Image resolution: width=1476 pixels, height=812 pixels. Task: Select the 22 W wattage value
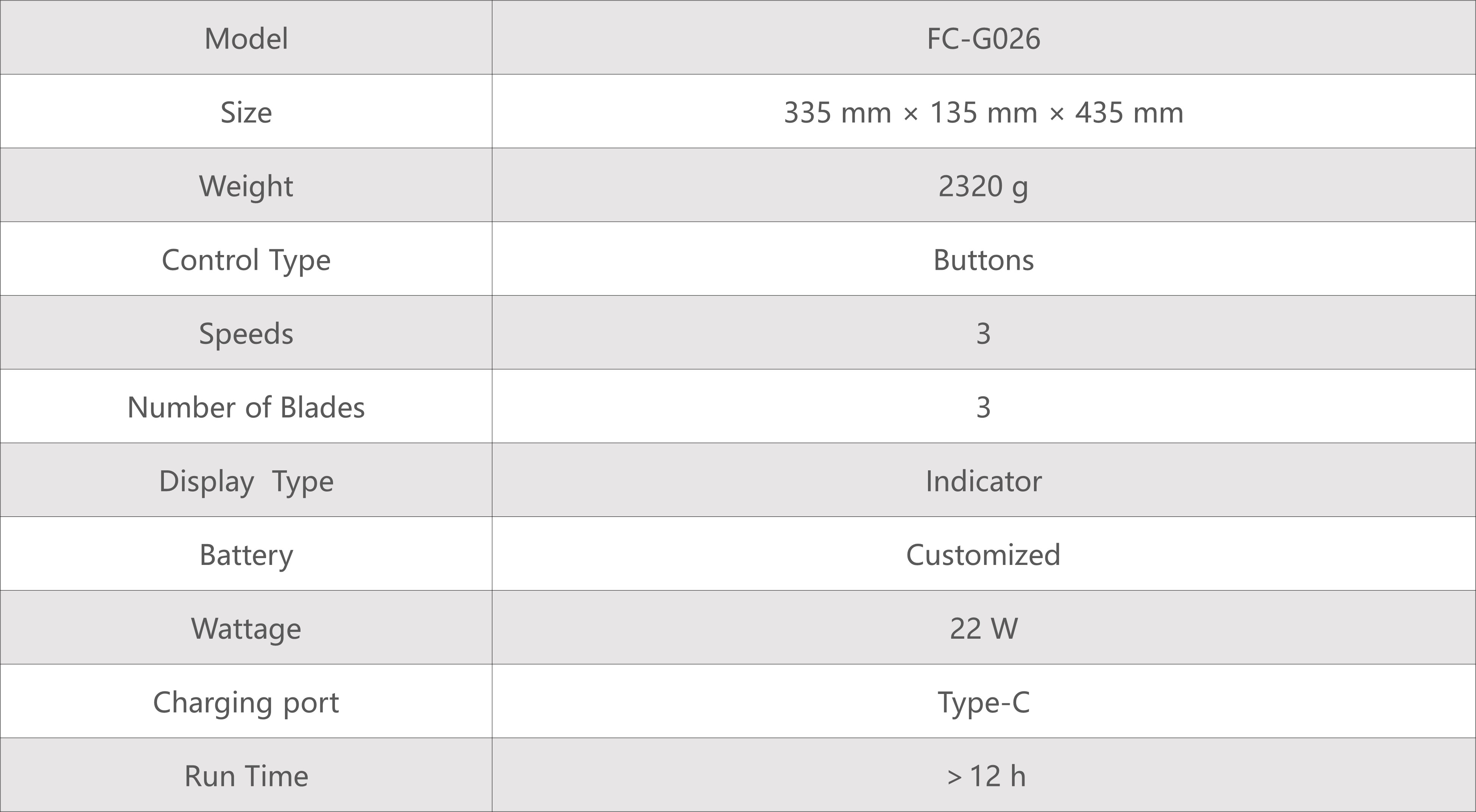(983, 628)
